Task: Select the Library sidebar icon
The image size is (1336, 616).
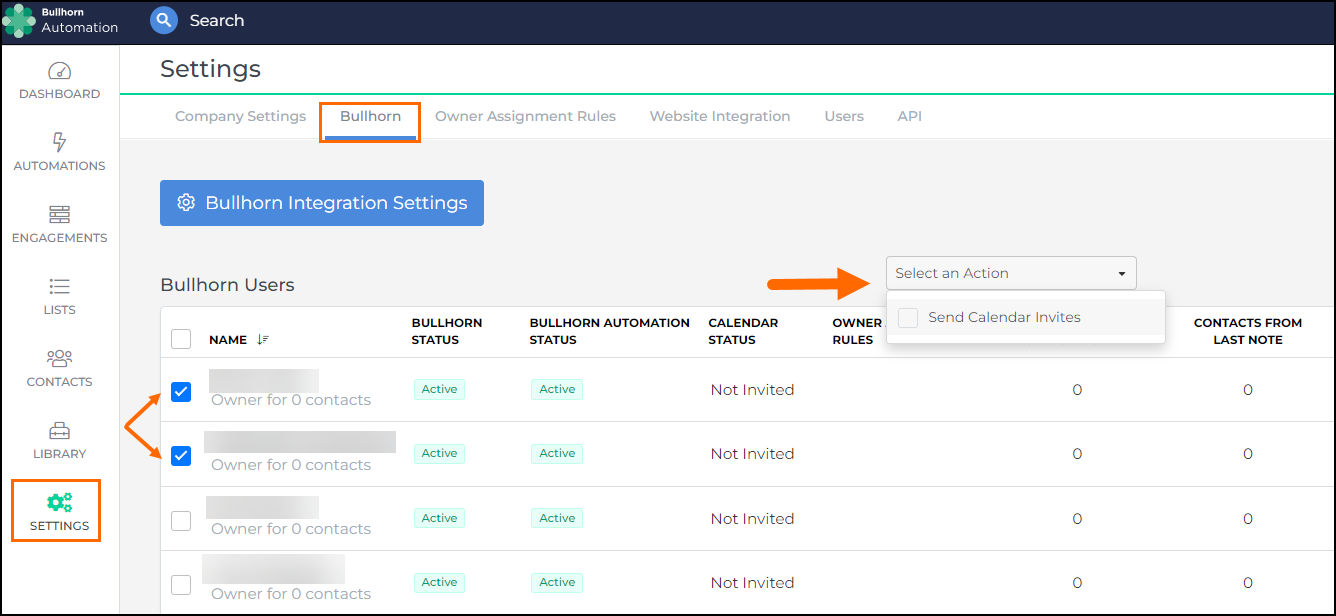Action: [59, 437]
